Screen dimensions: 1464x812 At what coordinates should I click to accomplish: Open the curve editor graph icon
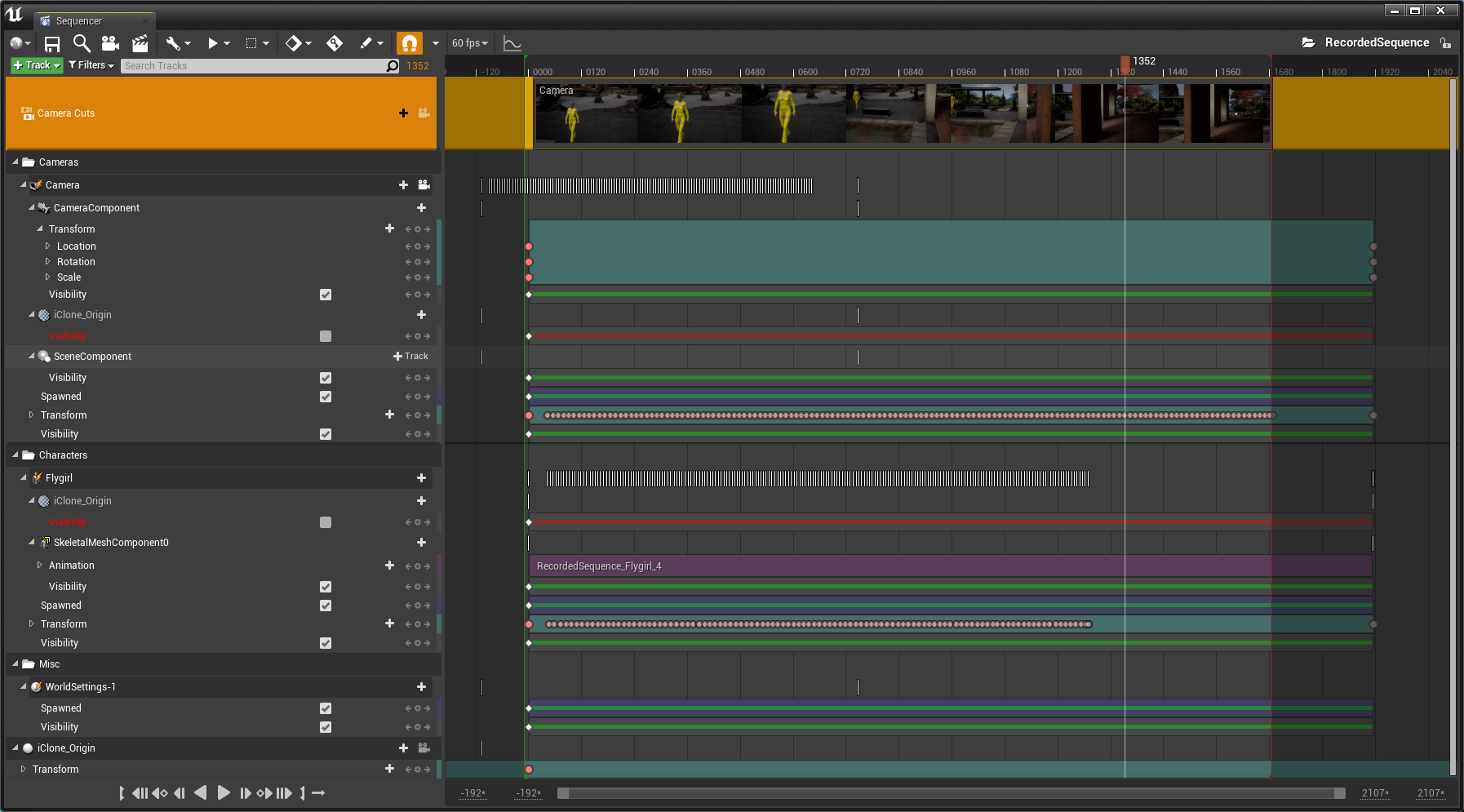coord(512,43)
